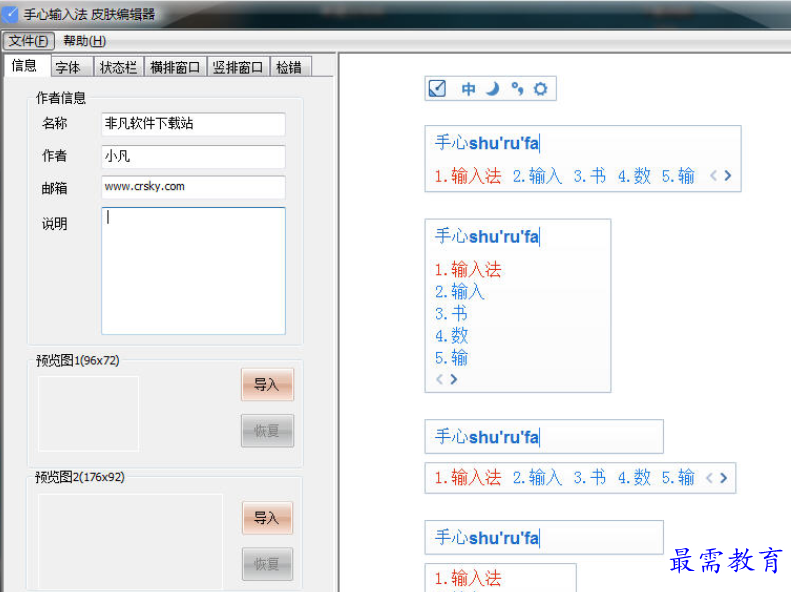Select candidate 5.输 in split candidate bar
The height and width of the screenshot is (592, 791).
coord(678,477)
